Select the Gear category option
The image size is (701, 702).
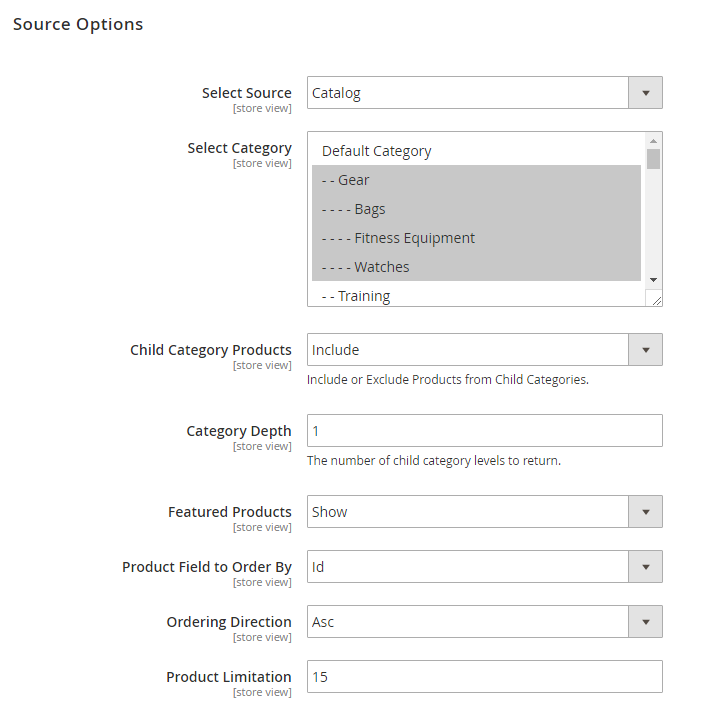[476, 180]
